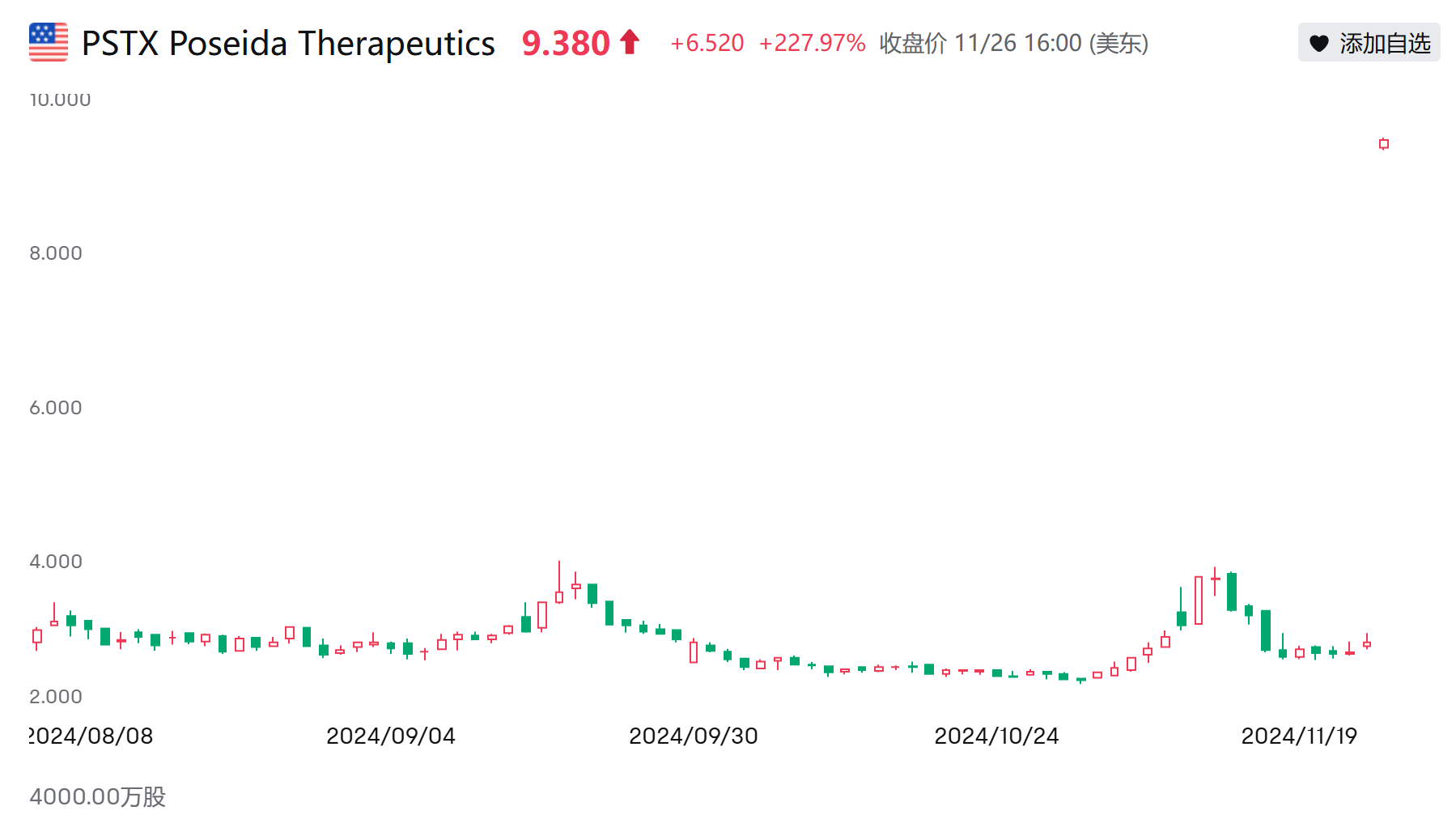Select the 2024/09/30 date marker
The image size is (1456, 836).
694,736
